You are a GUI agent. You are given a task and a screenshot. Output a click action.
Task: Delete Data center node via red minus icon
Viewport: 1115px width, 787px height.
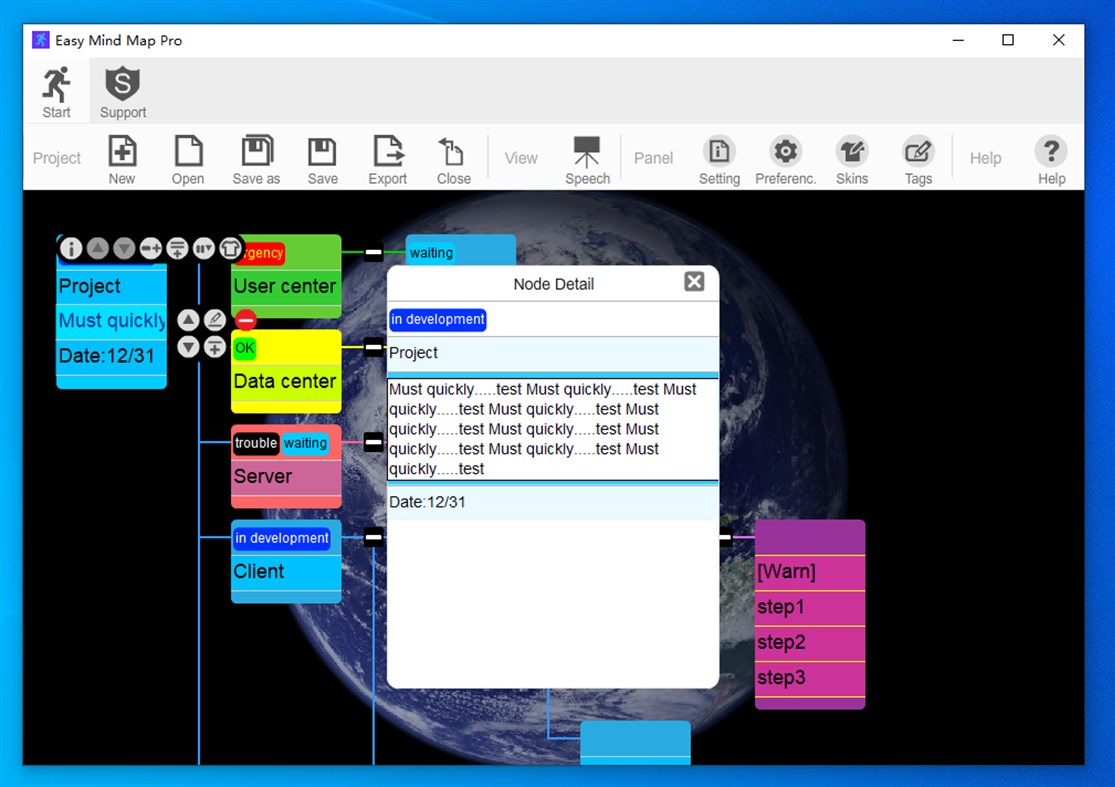pos(245,320)
